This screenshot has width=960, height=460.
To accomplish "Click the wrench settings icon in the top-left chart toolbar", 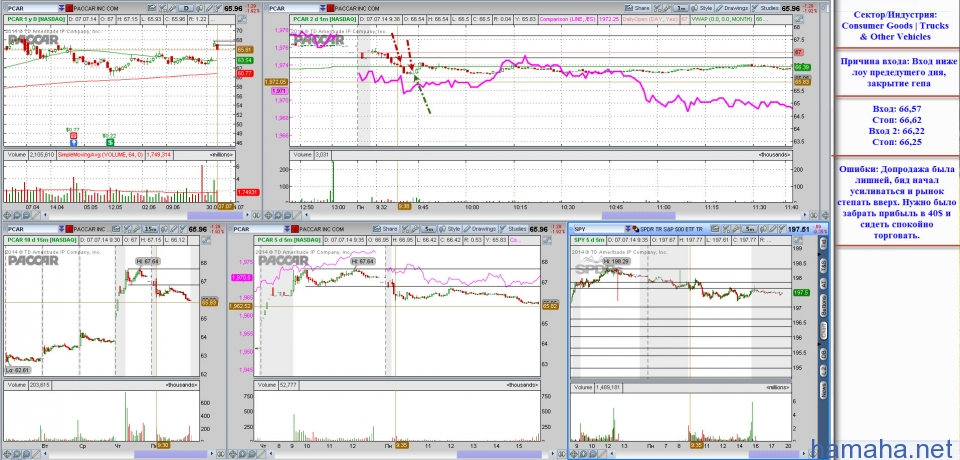I will [172, 8].
